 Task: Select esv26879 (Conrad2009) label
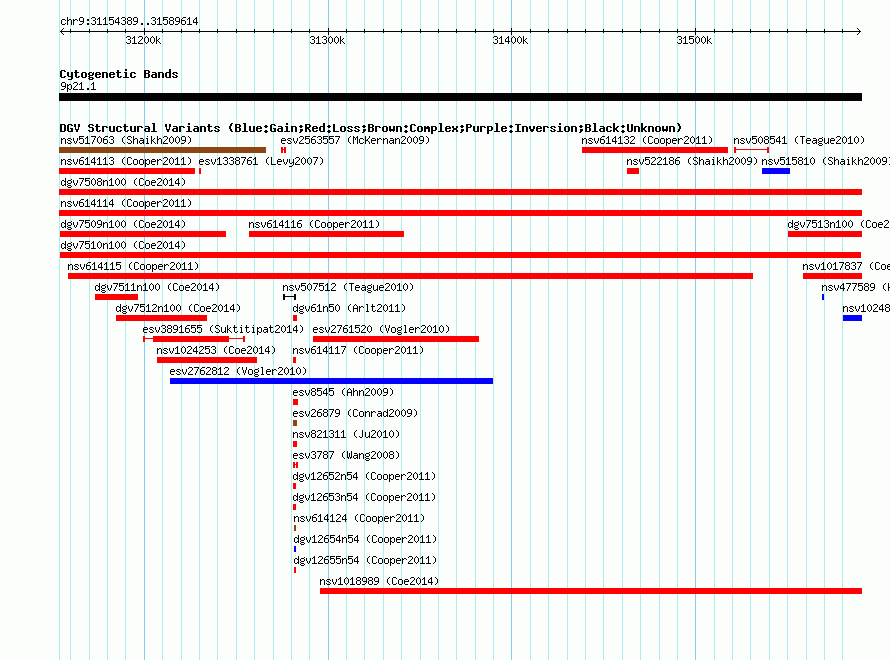click(355, 413)
